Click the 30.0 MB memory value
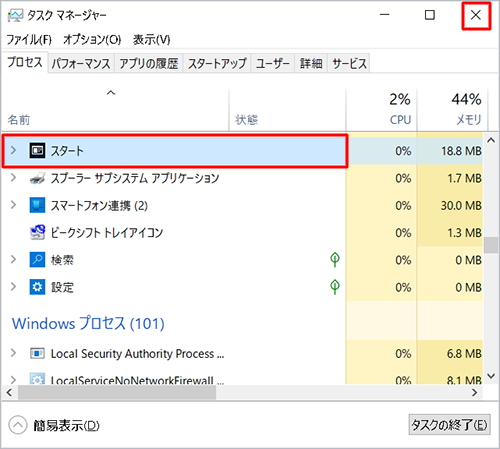This screenshot has width=500, height=449. click(x=461, y=205)
